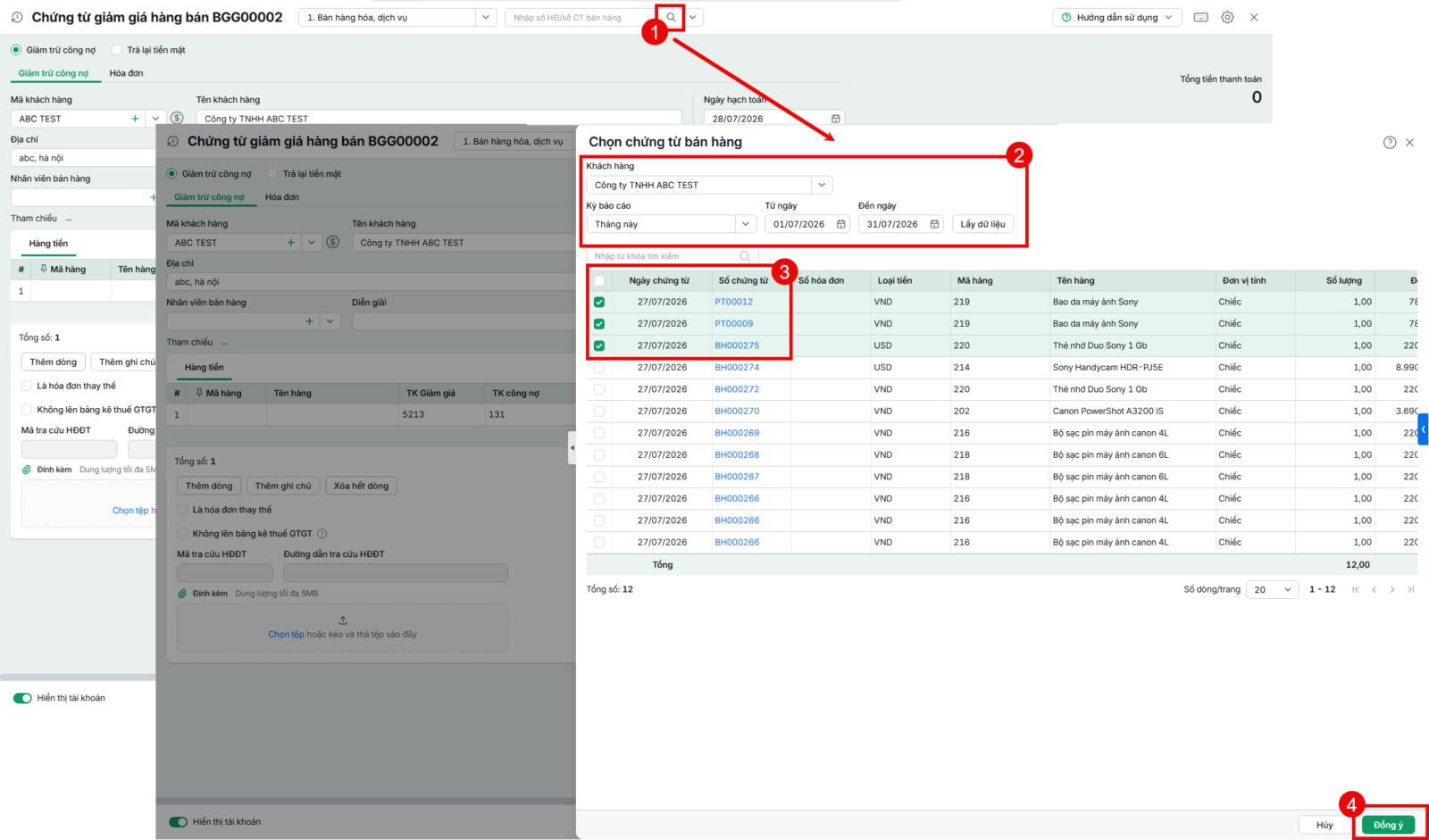This screenshot has width=1429, height=840.
Task: Click the magnifier icon beside the sales voucher search box
Action: [x=672, y=17]
